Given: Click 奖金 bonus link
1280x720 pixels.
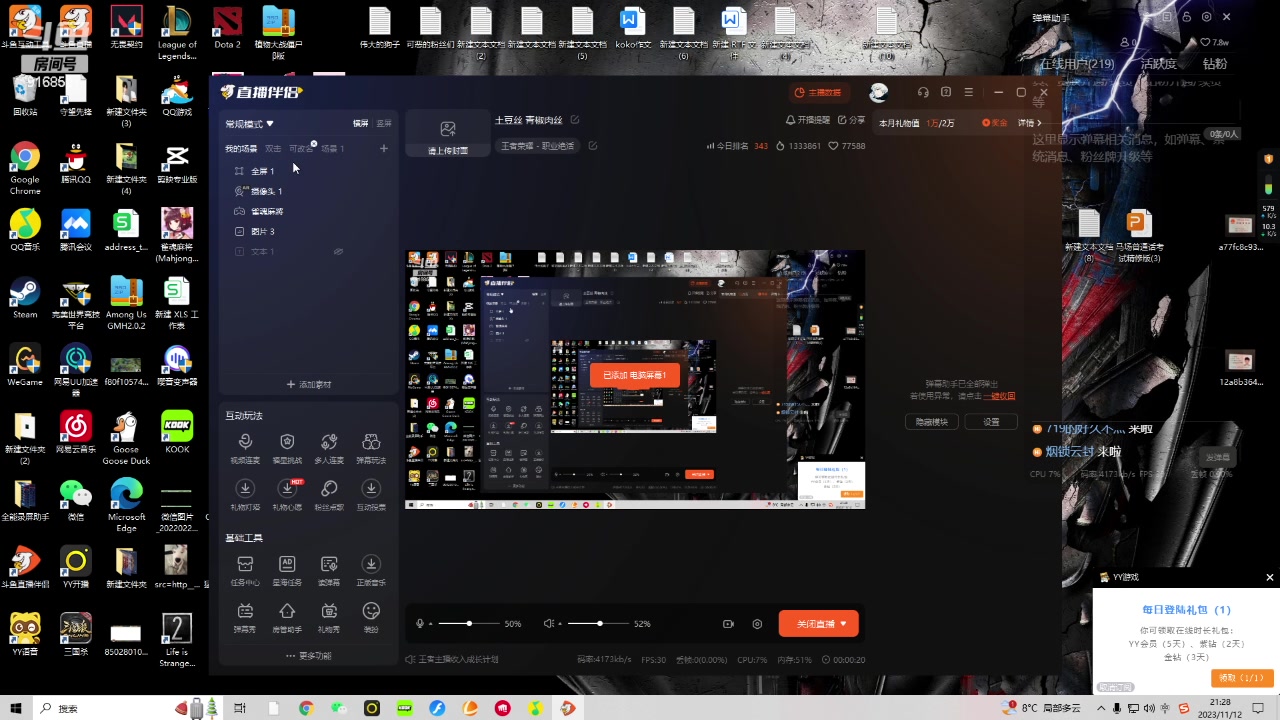Looking at the screenshot, I should pos(995,123).
